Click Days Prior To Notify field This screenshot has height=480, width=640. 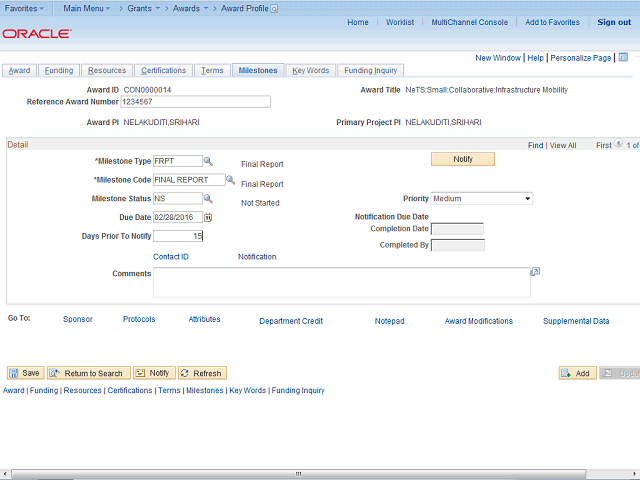[178, 236]
